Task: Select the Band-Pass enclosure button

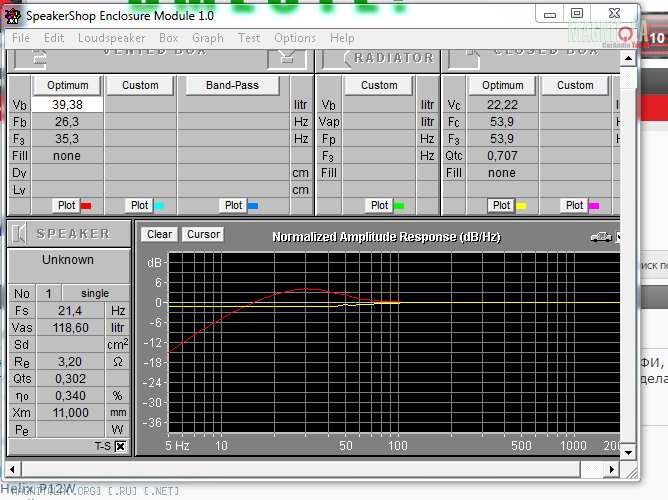Action: [x=233, y=85]
